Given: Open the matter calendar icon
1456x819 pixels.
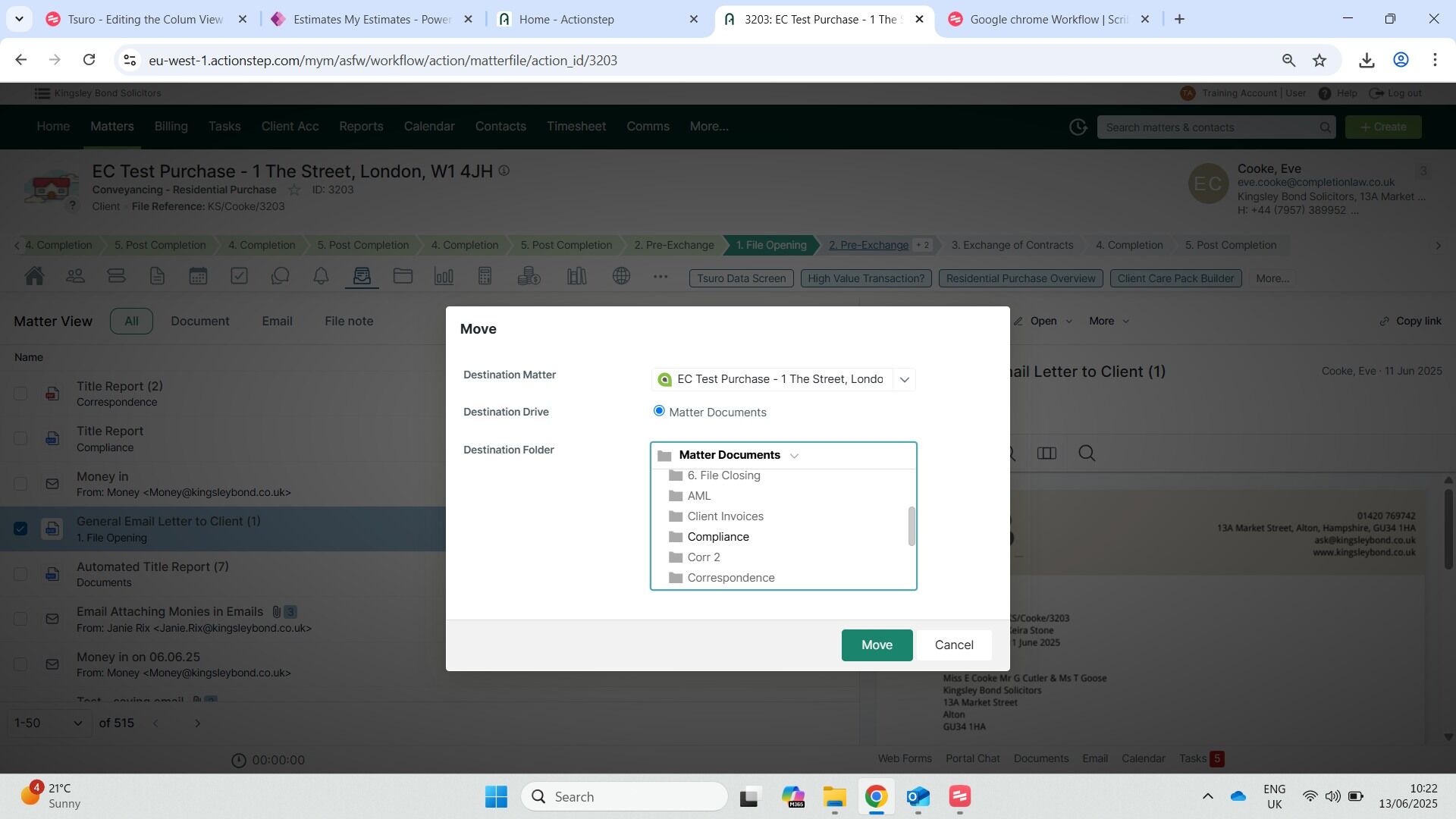Looking at the screenshot, I should coord(198,276).
